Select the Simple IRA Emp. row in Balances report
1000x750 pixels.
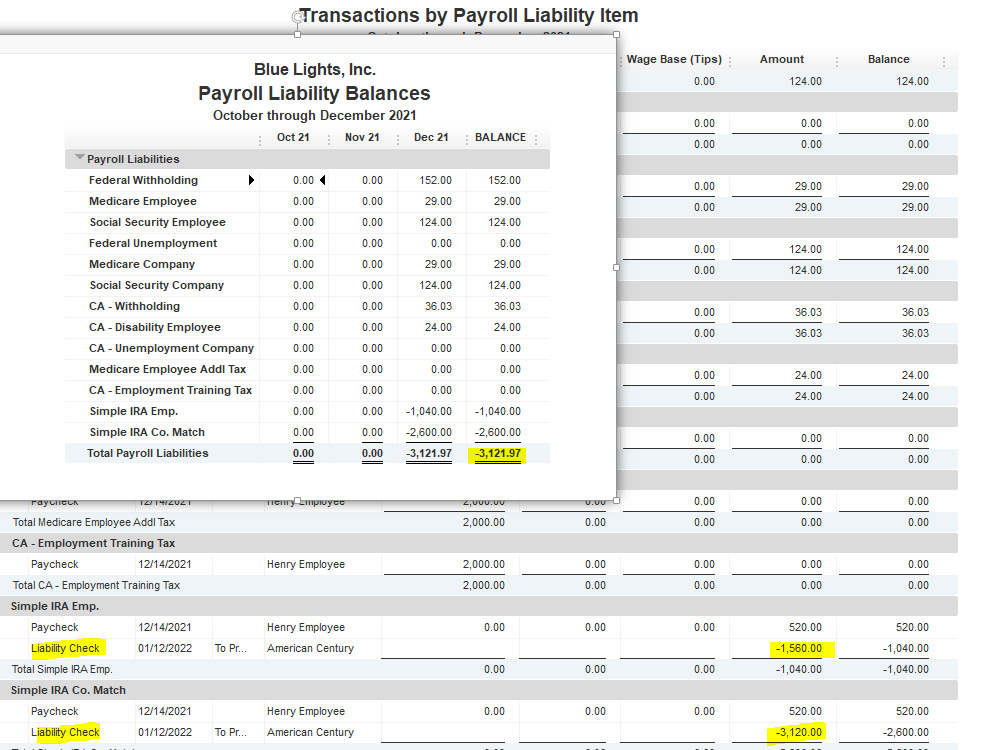134,411
